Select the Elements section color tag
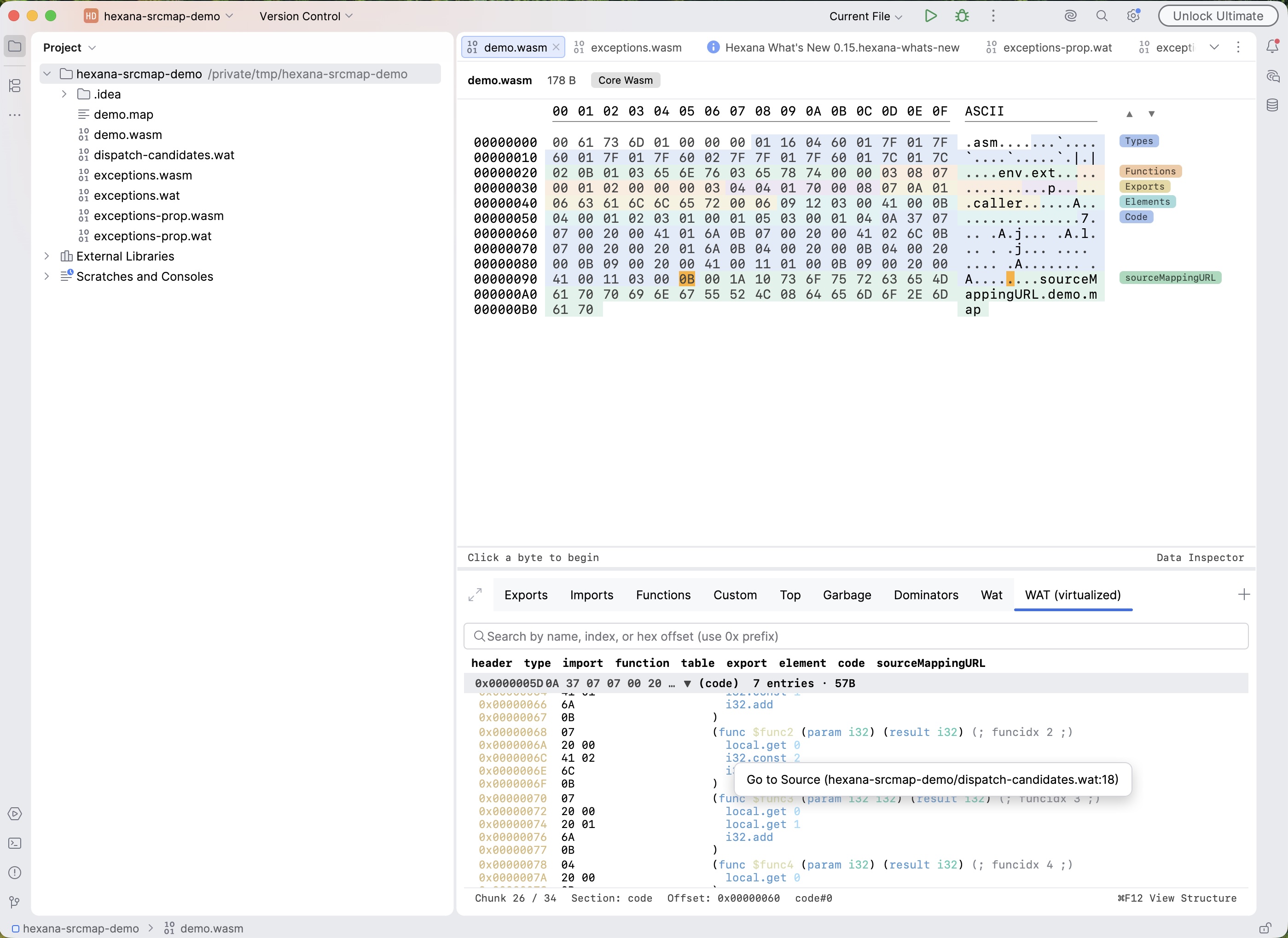 point(1147,202)
